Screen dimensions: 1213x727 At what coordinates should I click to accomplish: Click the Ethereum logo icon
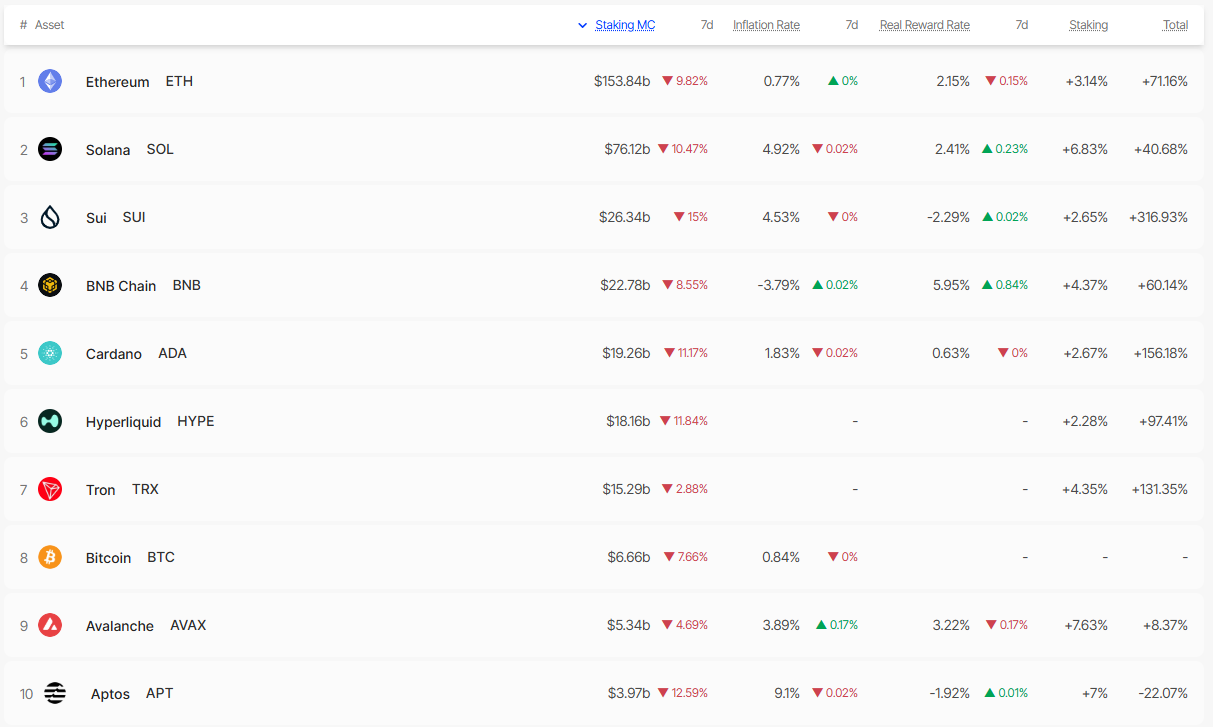point(50,81)
